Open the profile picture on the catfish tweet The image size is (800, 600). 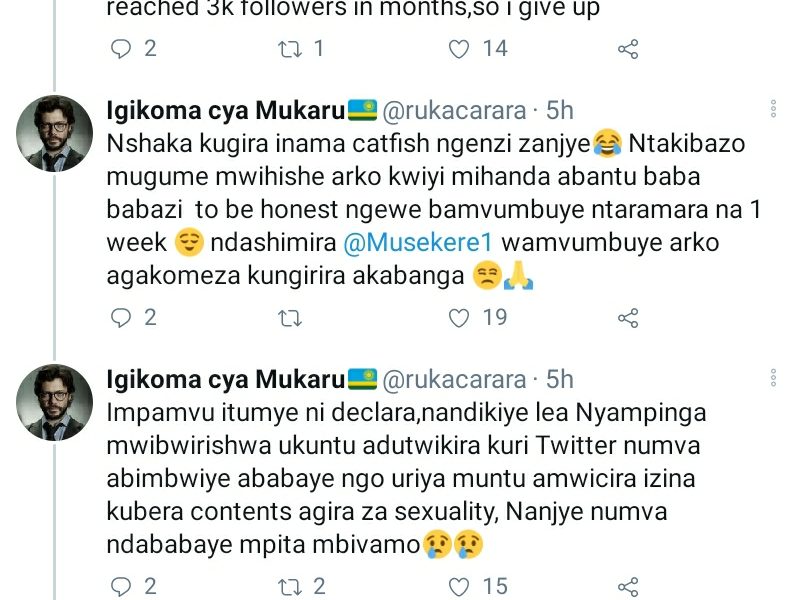[55, 134]
